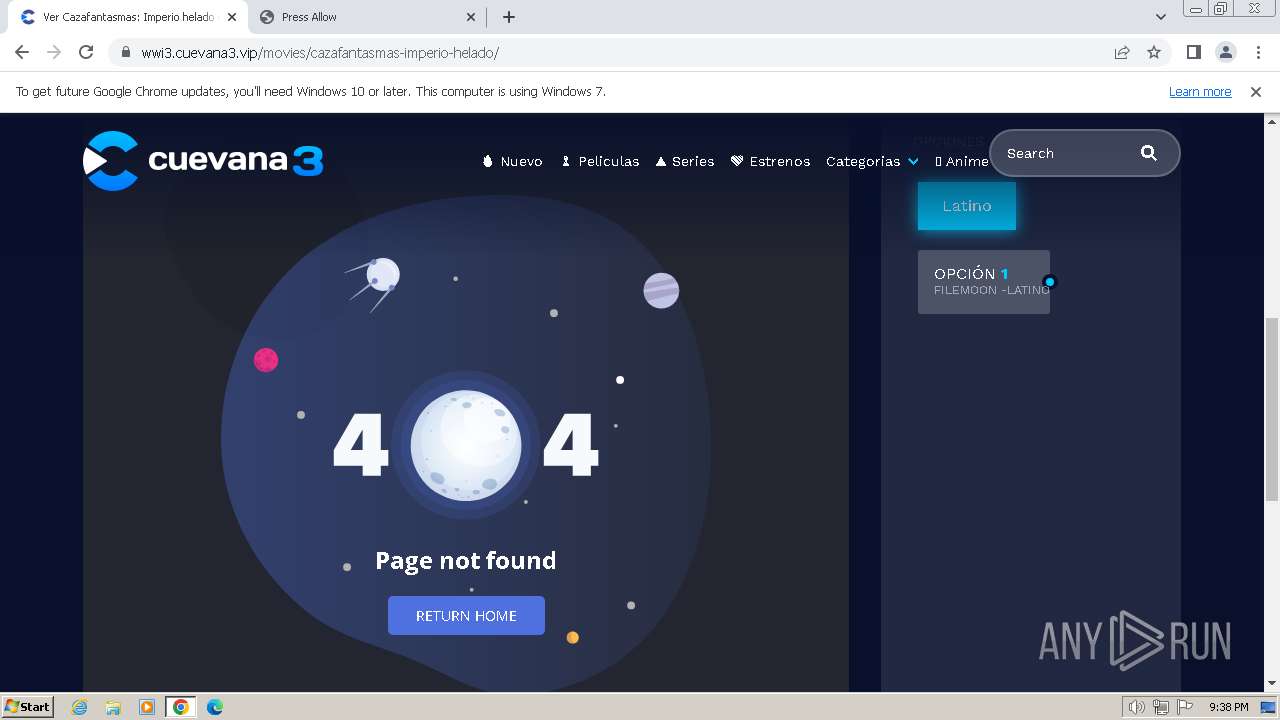Screen dimensions: 1280x720
Task: Open the volume tray icon
Action: pyautogui.click(x=1136, y=707)
